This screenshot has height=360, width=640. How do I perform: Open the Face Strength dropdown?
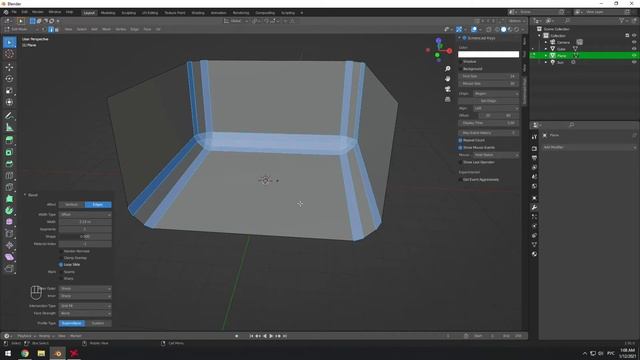pos(85,313)
